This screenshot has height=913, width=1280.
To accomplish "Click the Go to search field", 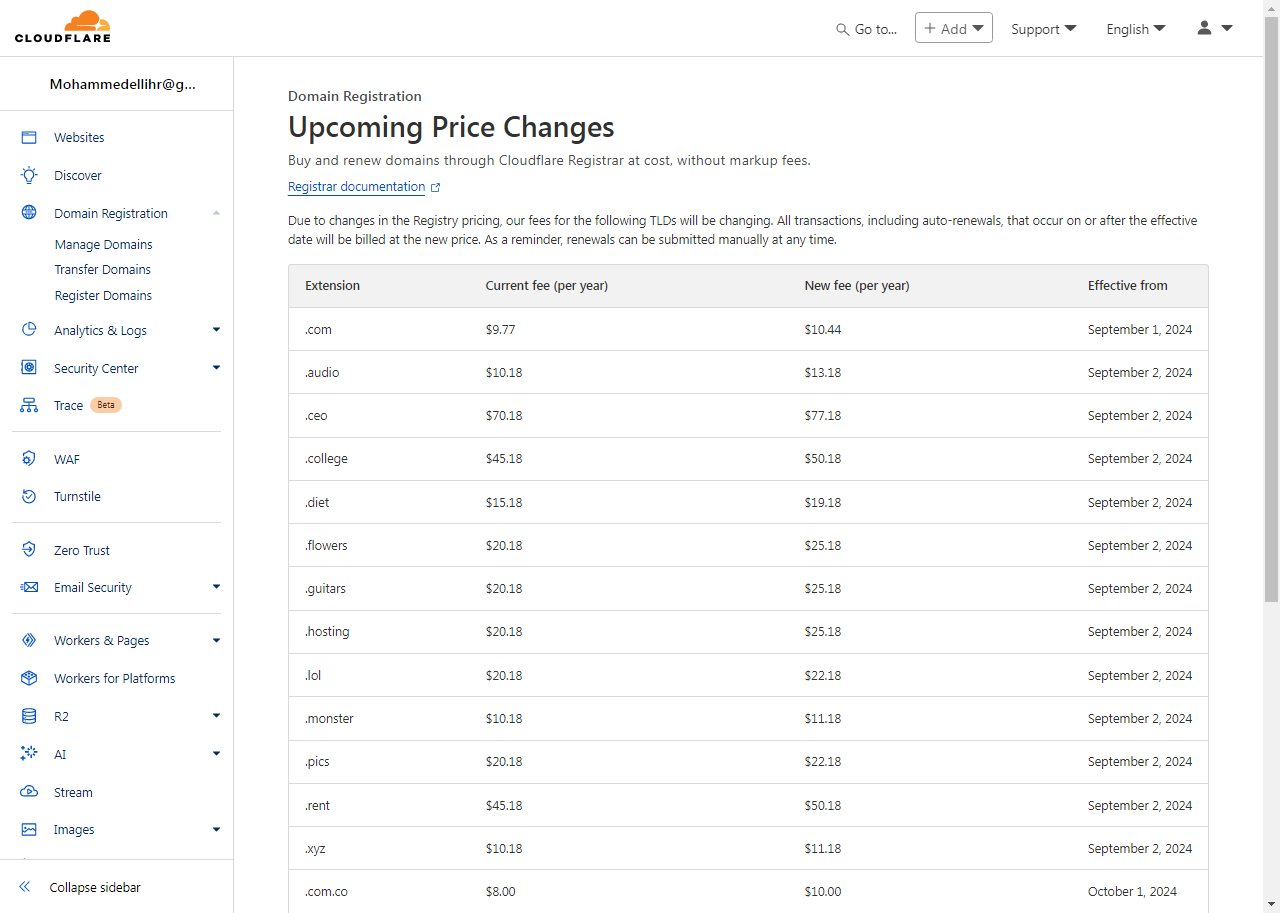I will [867, 29].
